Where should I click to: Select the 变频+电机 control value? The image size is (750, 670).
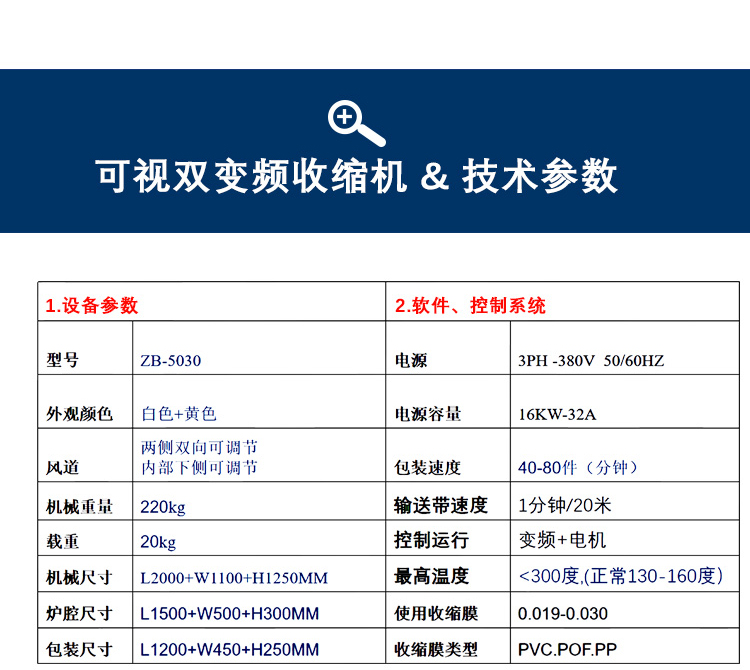pos(562,540)
